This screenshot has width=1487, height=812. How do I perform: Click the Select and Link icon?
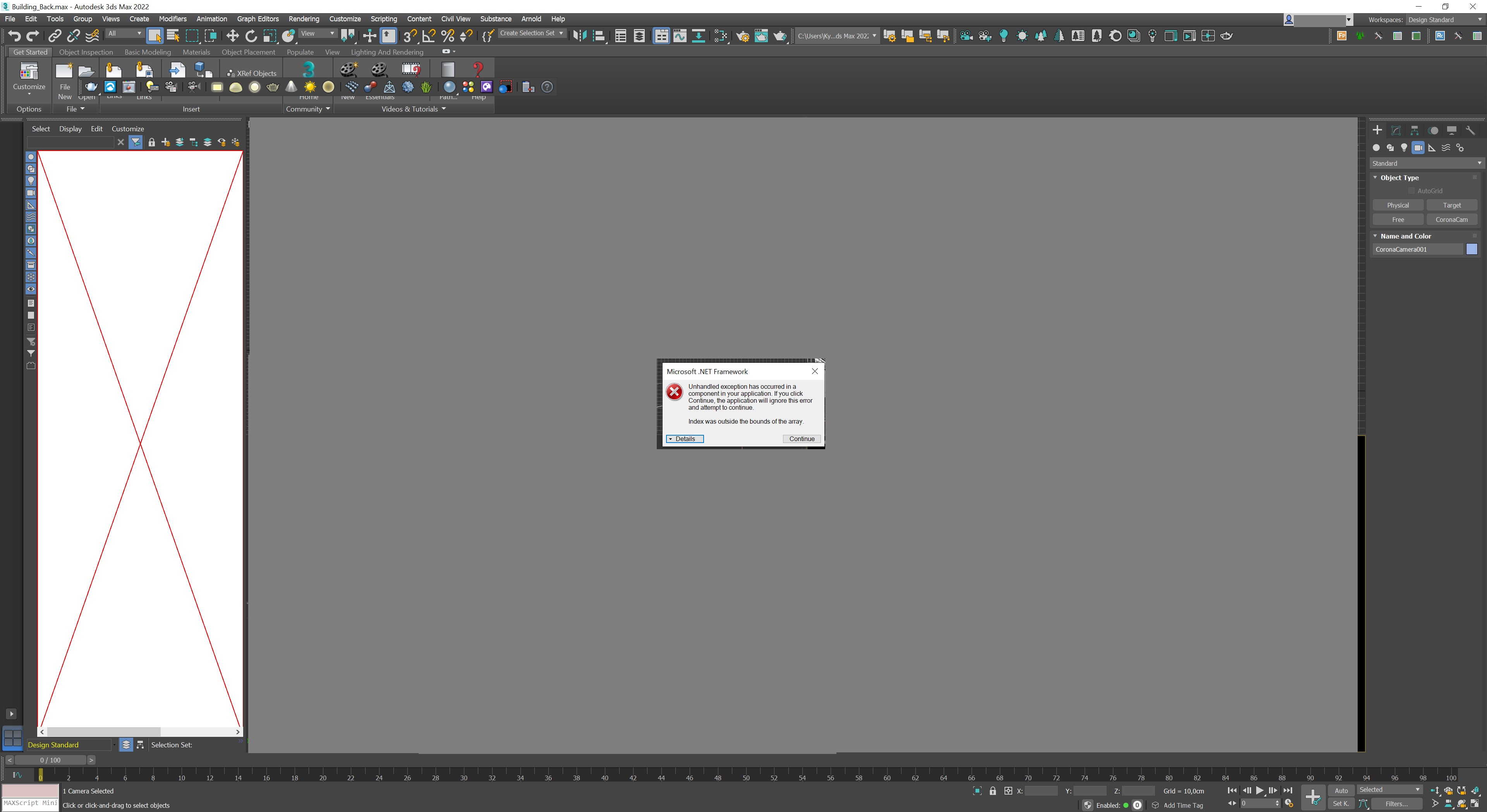coord(54,36)
